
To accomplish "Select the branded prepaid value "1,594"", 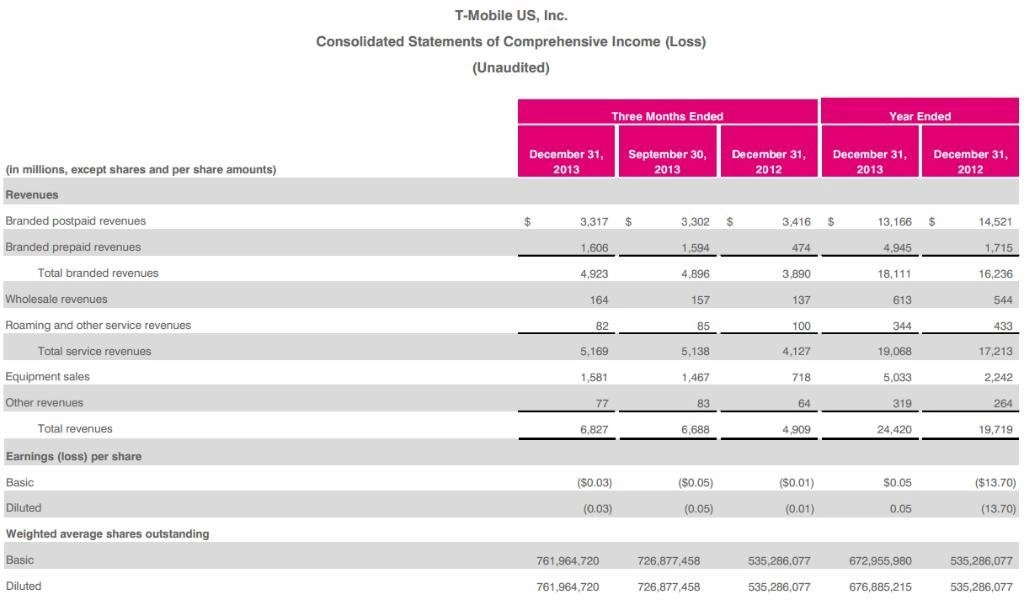I will tap(695, 248).
